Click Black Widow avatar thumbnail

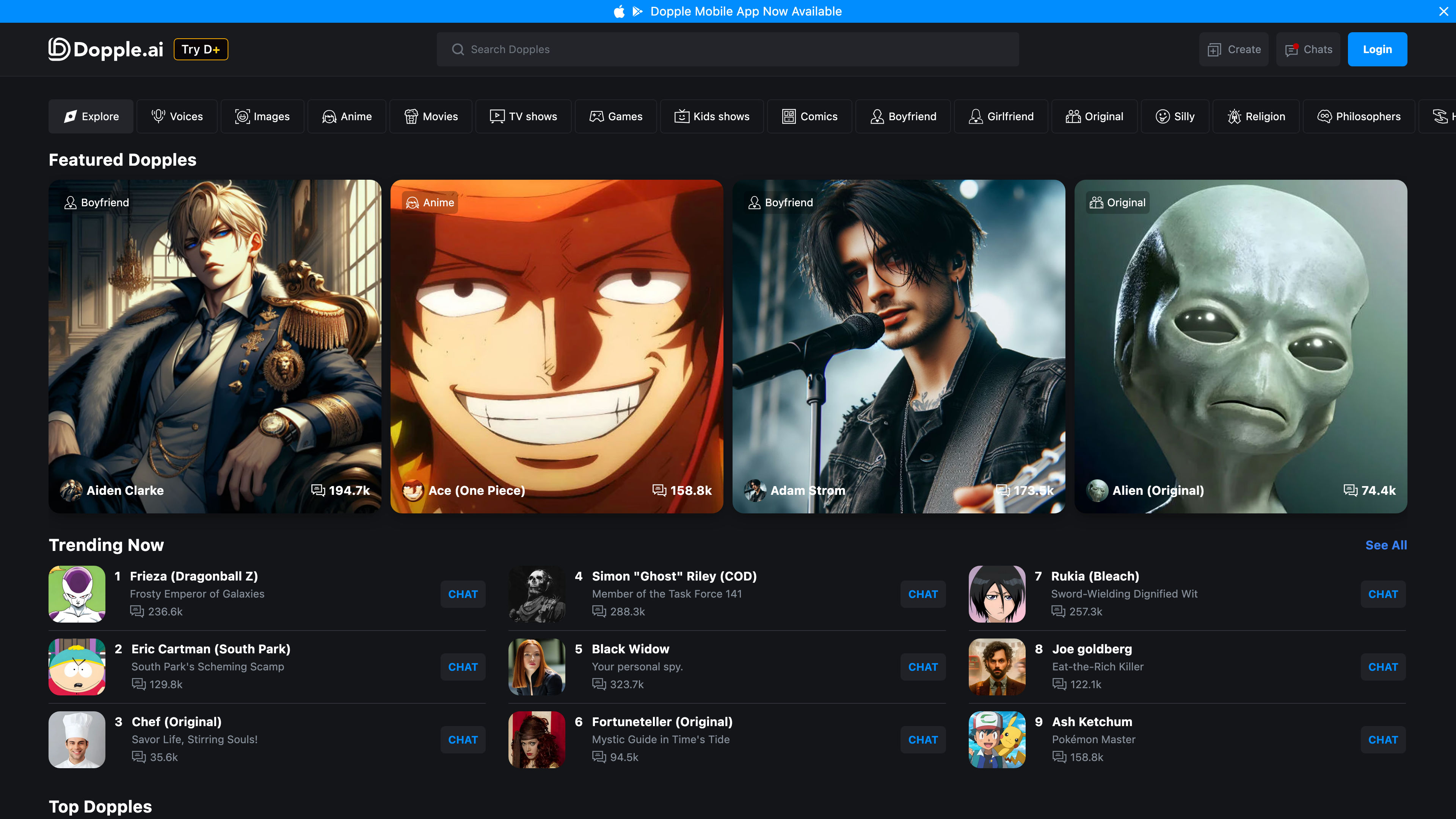(537, 667)
